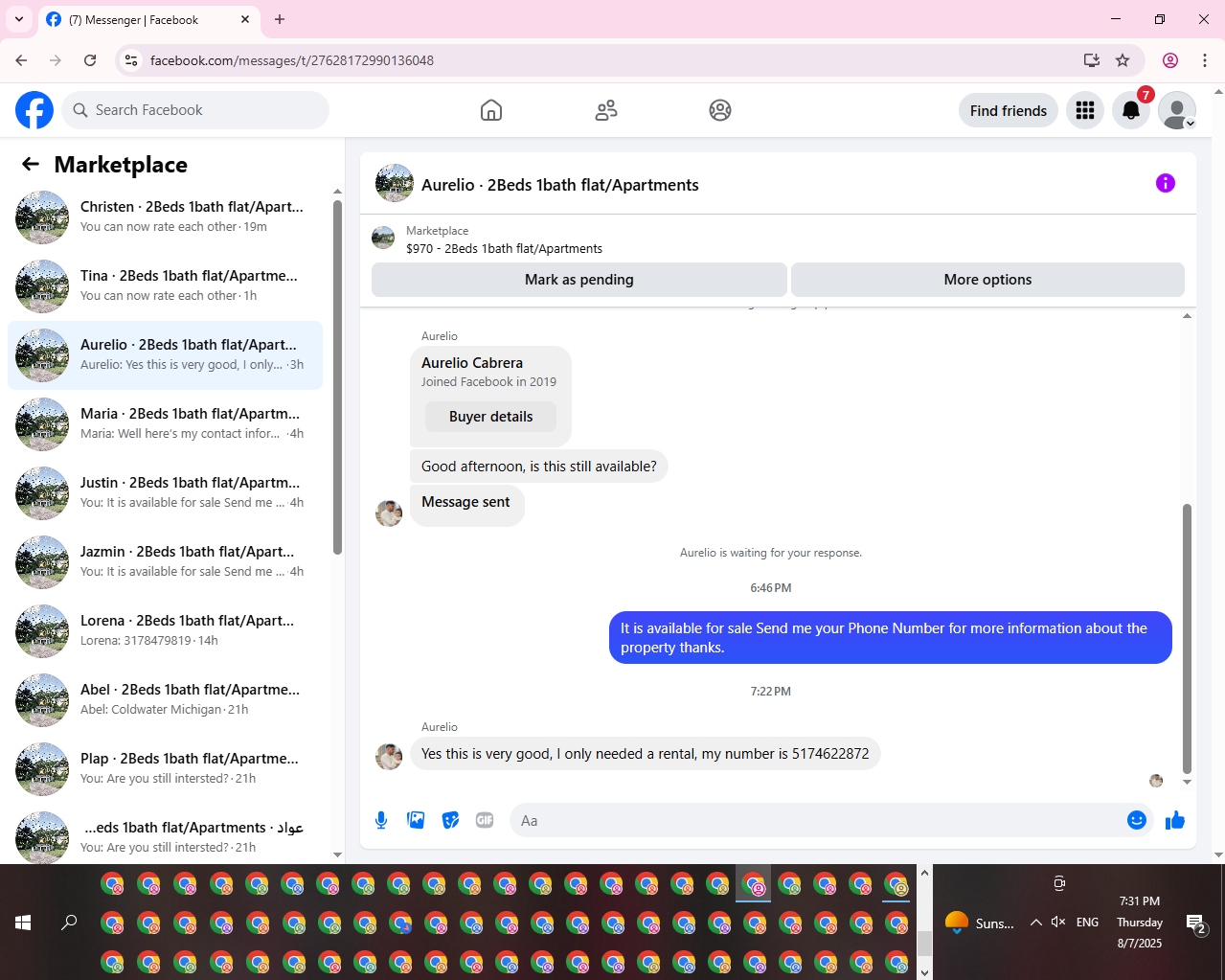Image resolution: width=1225 pixels, height=980 pixels.
Task: Open the عواد conversation at list bottom
Action: point(165,836)
